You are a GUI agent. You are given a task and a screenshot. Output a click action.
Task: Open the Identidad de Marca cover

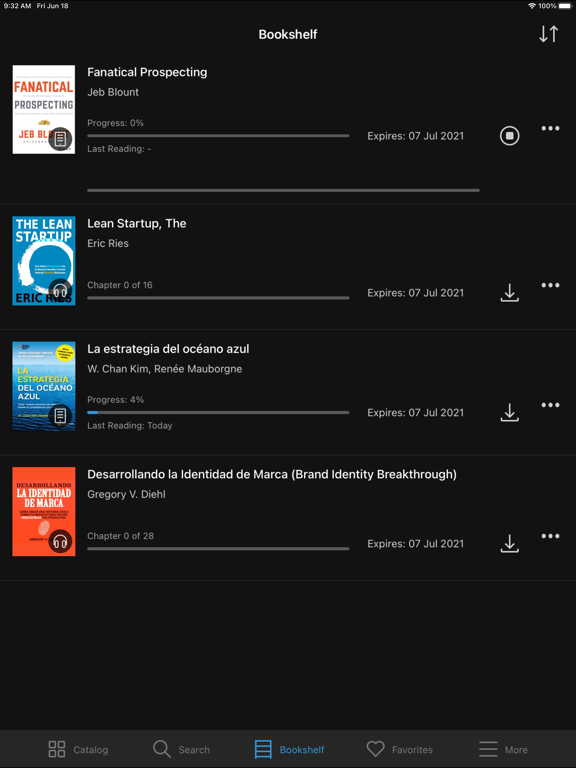click(44, 511)
